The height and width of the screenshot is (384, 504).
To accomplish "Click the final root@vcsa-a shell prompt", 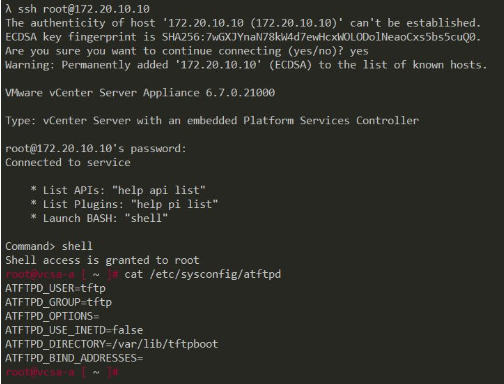I will pos(62,372).
